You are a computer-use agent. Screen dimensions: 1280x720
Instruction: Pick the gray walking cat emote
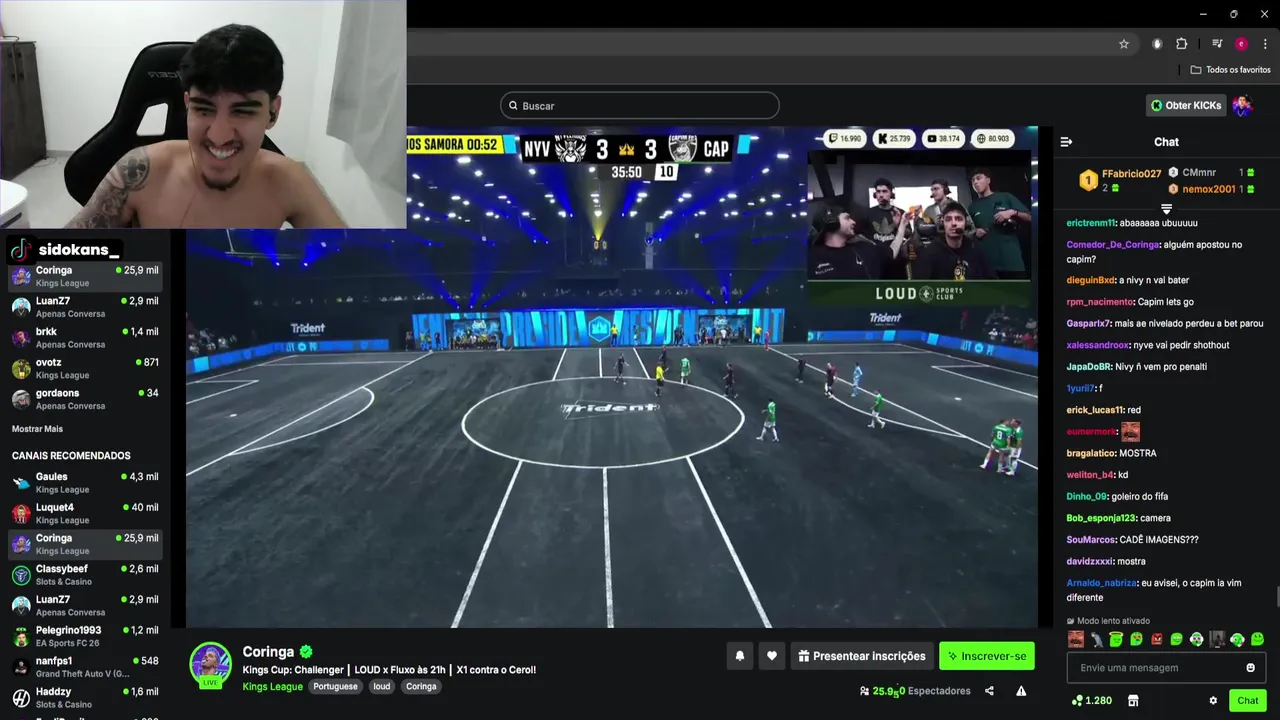click(1096, 640)
